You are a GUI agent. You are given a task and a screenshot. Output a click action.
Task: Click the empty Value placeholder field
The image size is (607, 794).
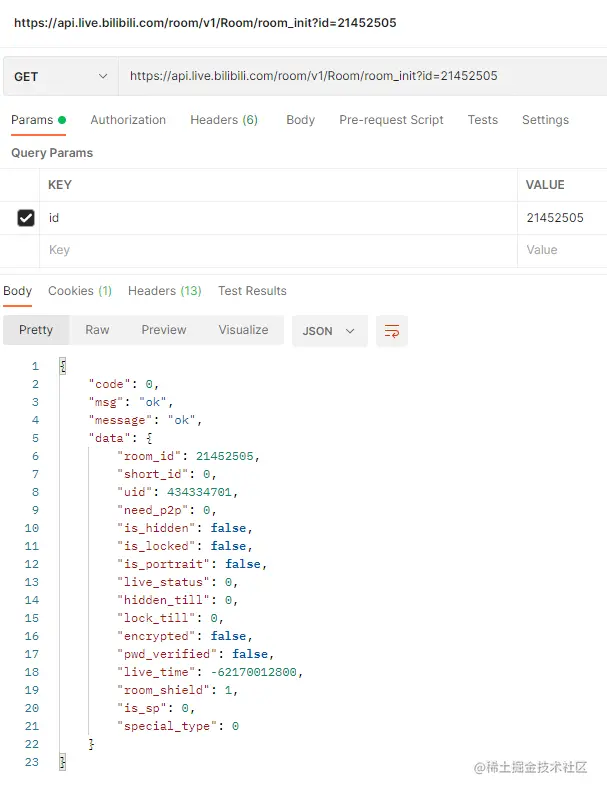point(562,250)
